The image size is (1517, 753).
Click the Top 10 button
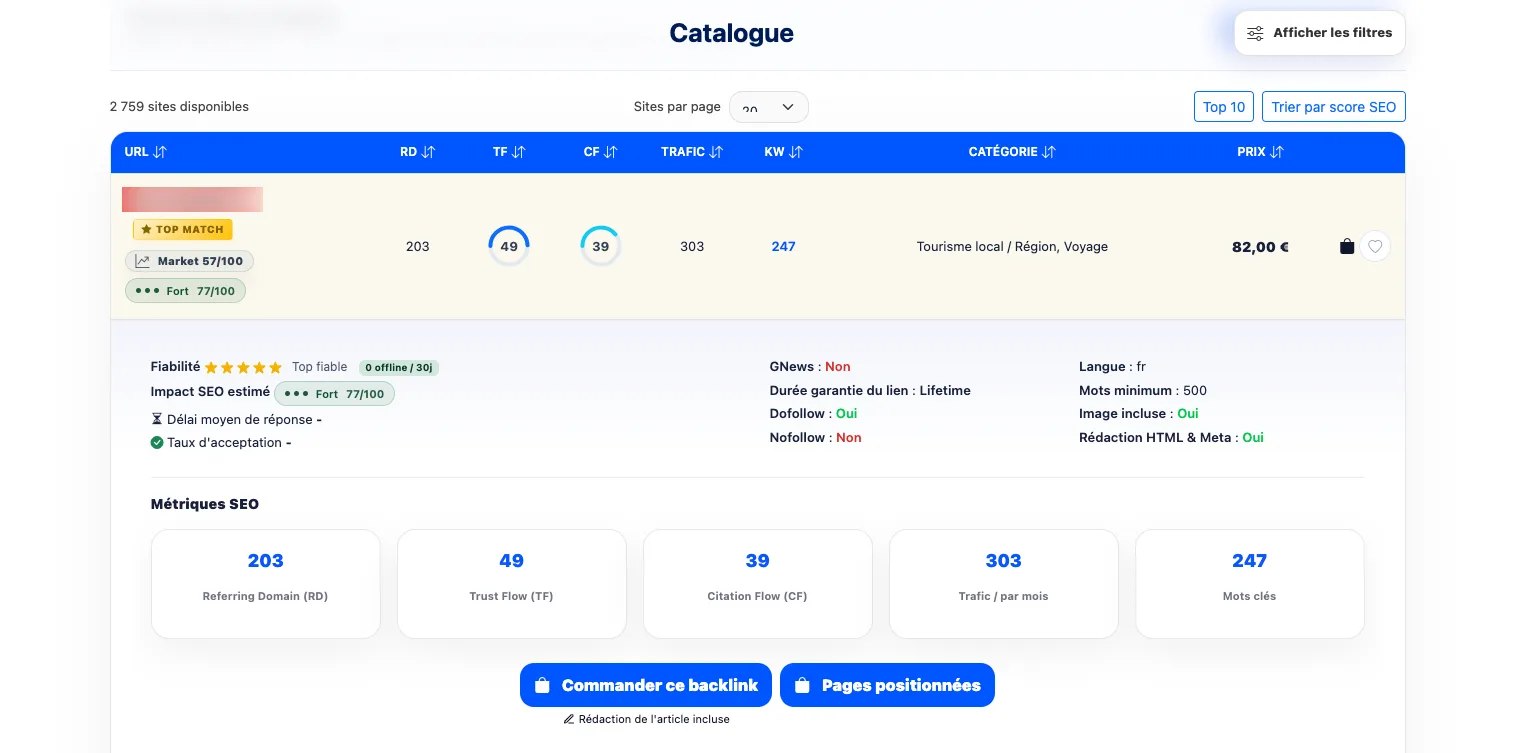point(1224,107)
